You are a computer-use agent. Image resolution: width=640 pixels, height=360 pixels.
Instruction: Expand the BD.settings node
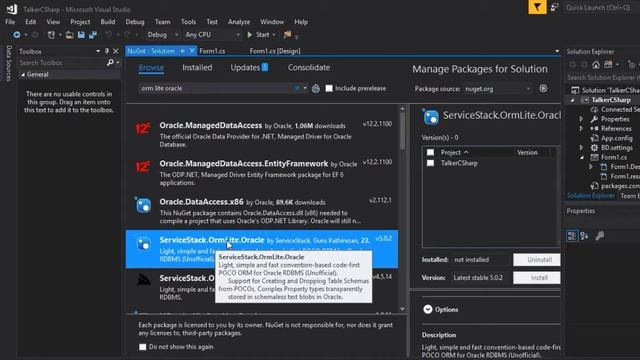[x=581, y=148]
